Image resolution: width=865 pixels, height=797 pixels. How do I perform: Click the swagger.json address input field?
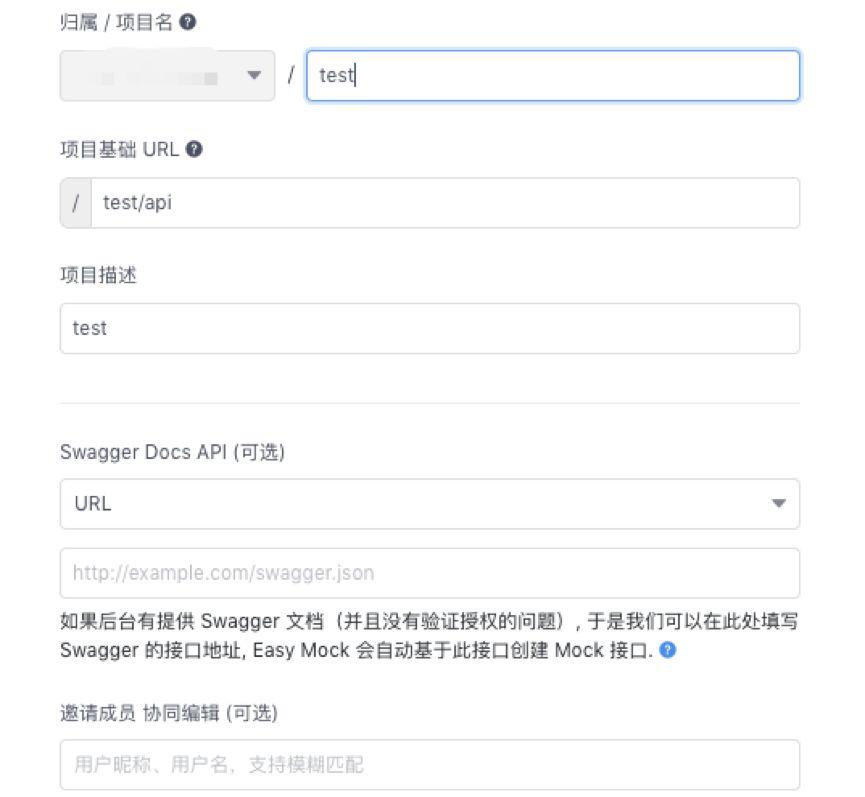tap(429, 573)
